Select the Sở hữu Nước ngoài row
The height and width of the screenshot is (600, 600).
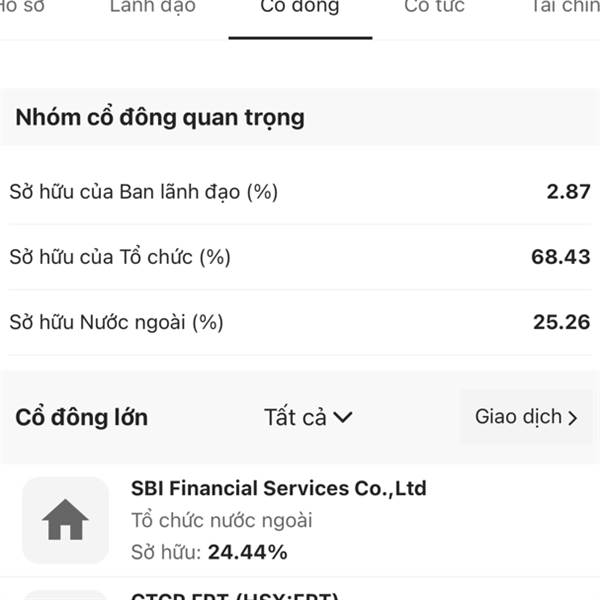(x=300, y=322)
